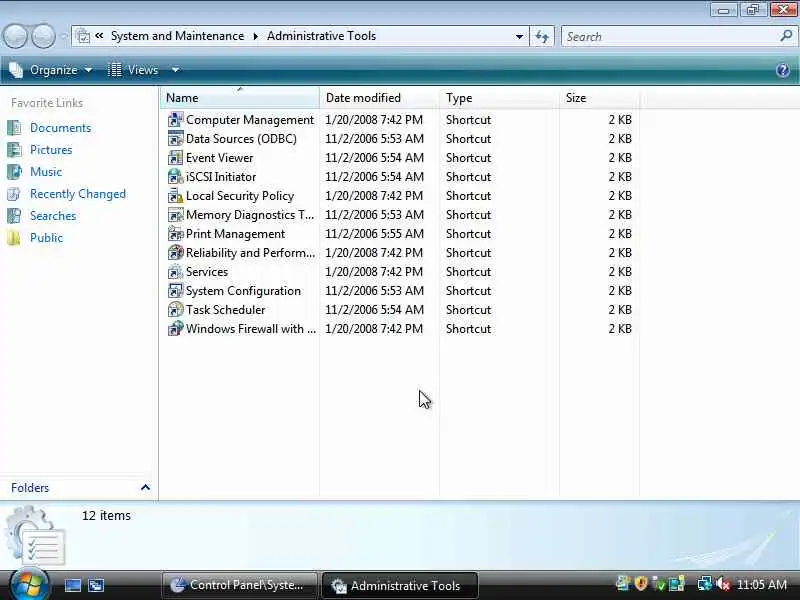Sort by the Size column header
800x600 pixels.
pyautogui.click(x=599, y=98)
